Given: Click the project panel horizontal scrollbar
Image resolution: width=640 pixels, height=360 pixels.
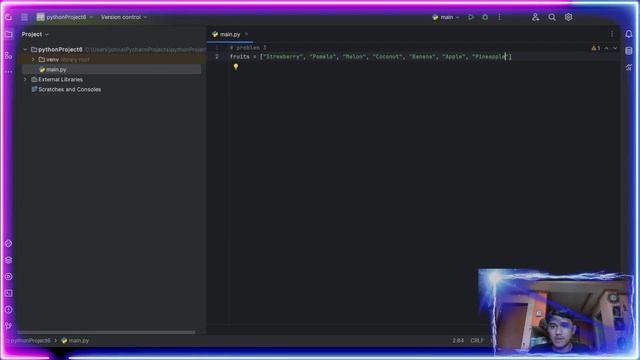Looking at the screenshot, I should tap(106, 332).
